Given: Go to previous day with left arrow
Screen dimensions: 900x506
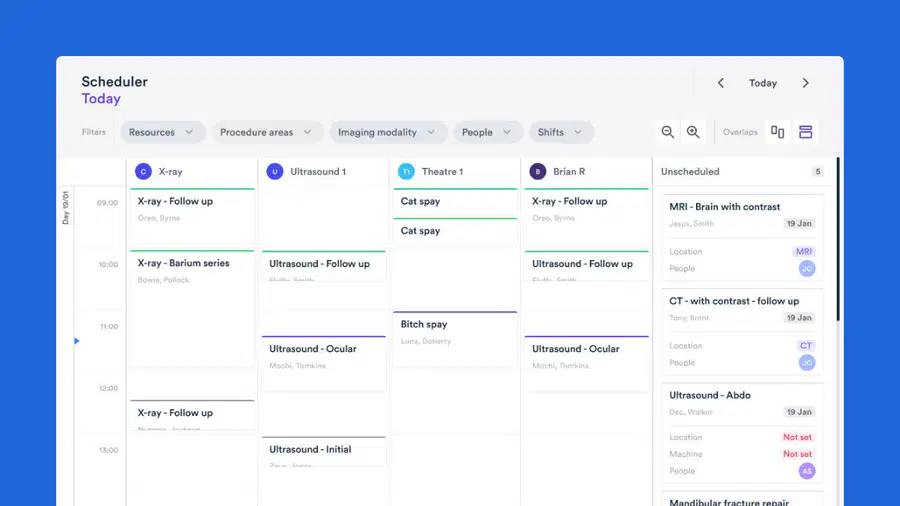Looking at the screenshot, I should 721,83.
